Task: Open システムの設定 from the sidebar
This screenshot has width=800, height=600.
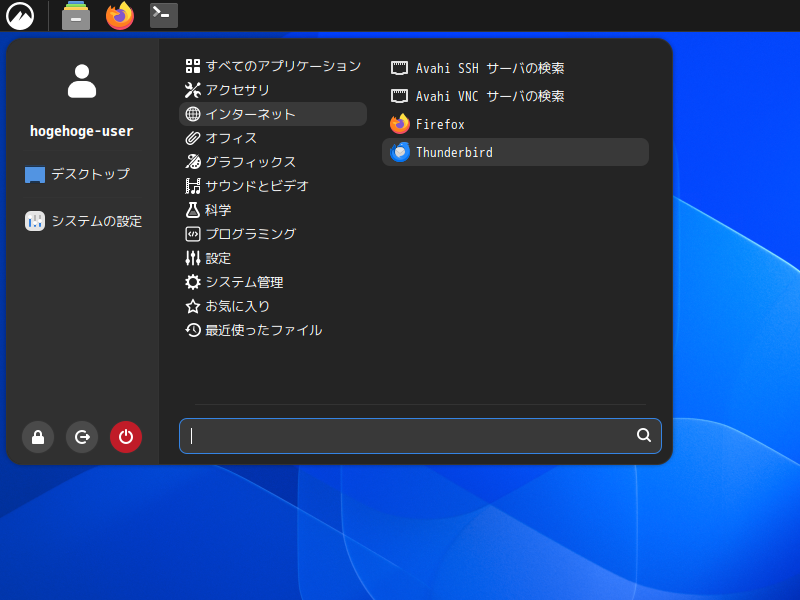Action: point(84,221)
